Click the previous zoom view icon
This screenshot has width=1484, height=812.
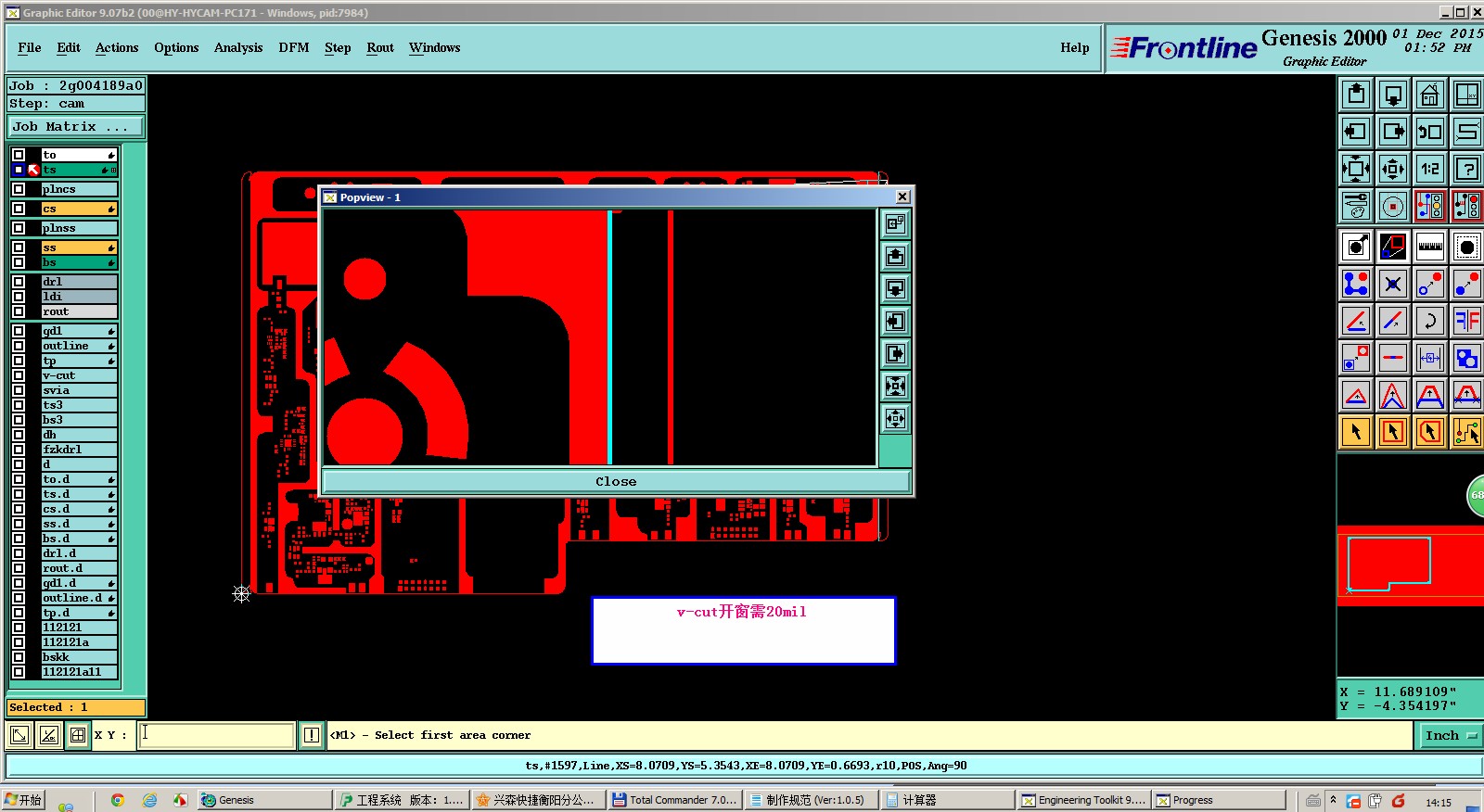tap(1430, 132)
